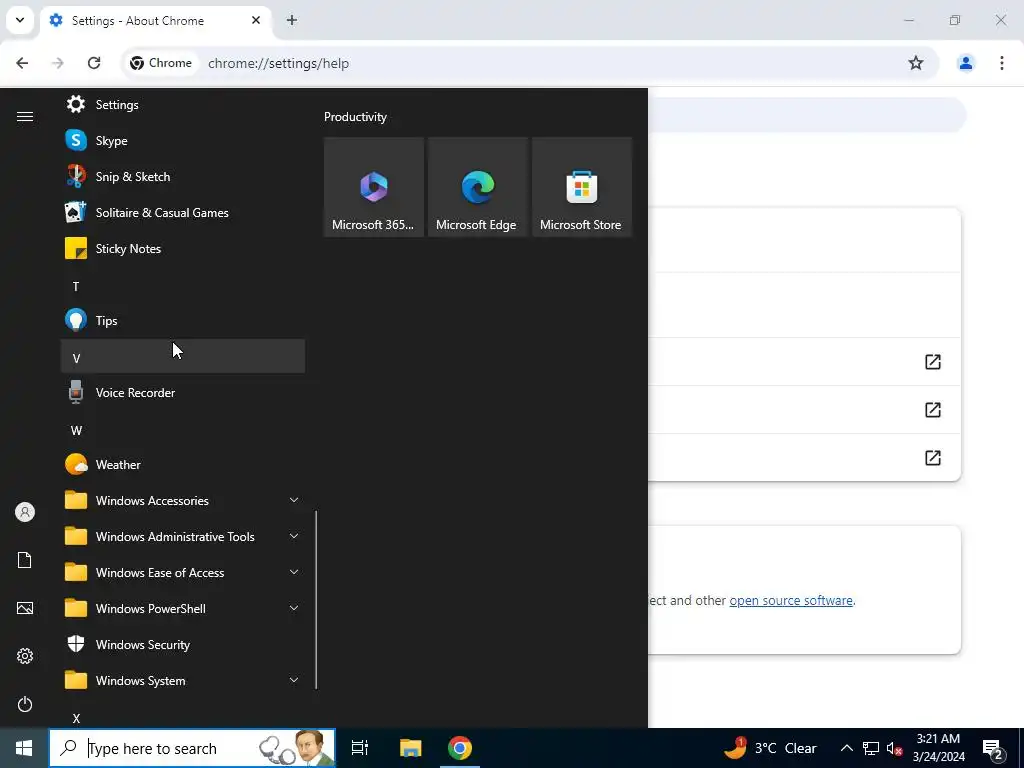Open Snip & Sketch app
The height and width of the screenshot is (768, 1024).
click(x=183, y=176)
